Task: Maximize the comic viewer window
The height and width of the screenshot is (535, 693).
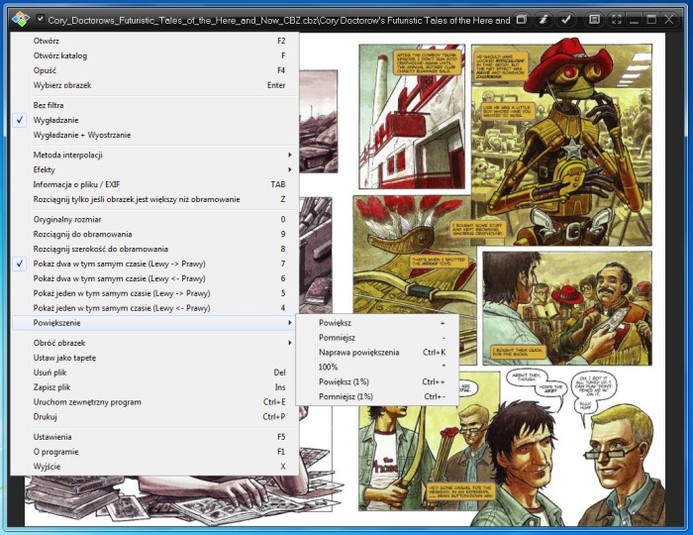Action: point(651,19)
